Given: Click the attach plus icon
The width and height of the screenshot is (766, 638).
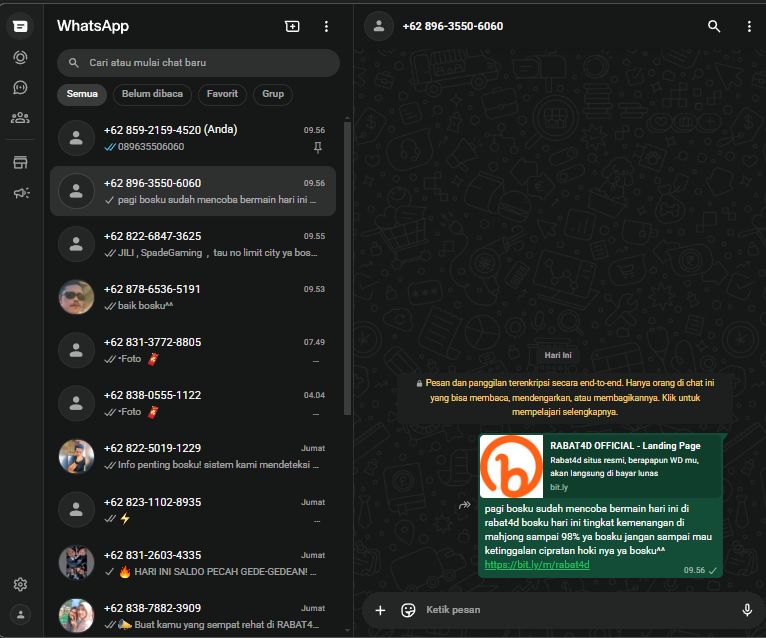Looking at the screenshot, I should pos(380,610).
